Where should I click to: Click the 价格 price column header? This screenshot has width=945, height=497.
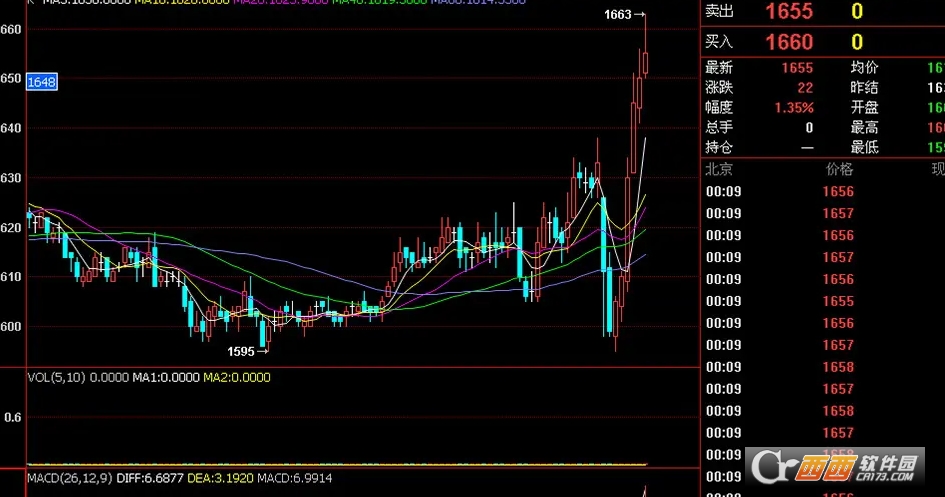tap(839, 169)
